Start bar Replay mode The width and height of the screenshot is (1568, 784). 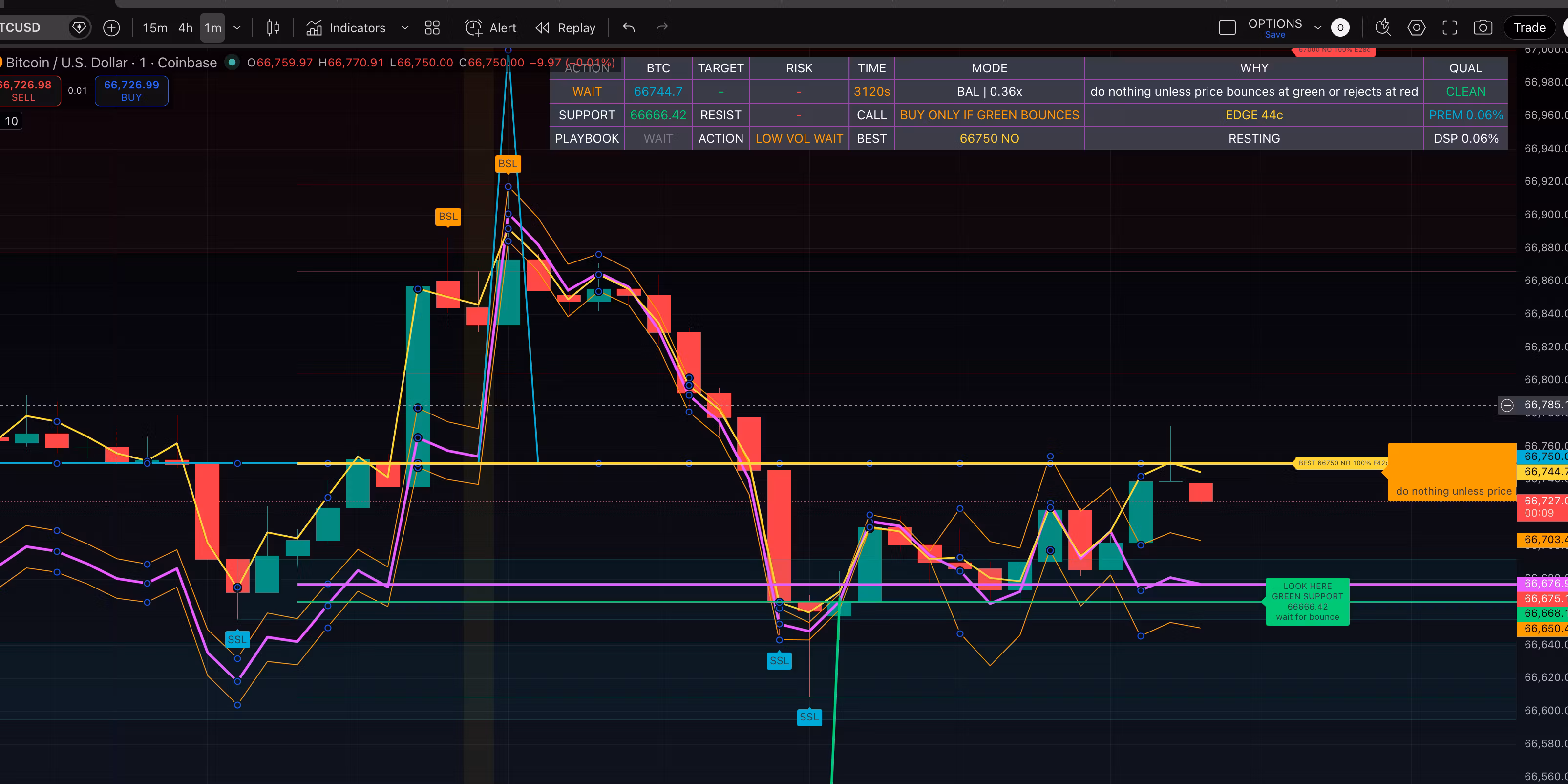[566, 27]
